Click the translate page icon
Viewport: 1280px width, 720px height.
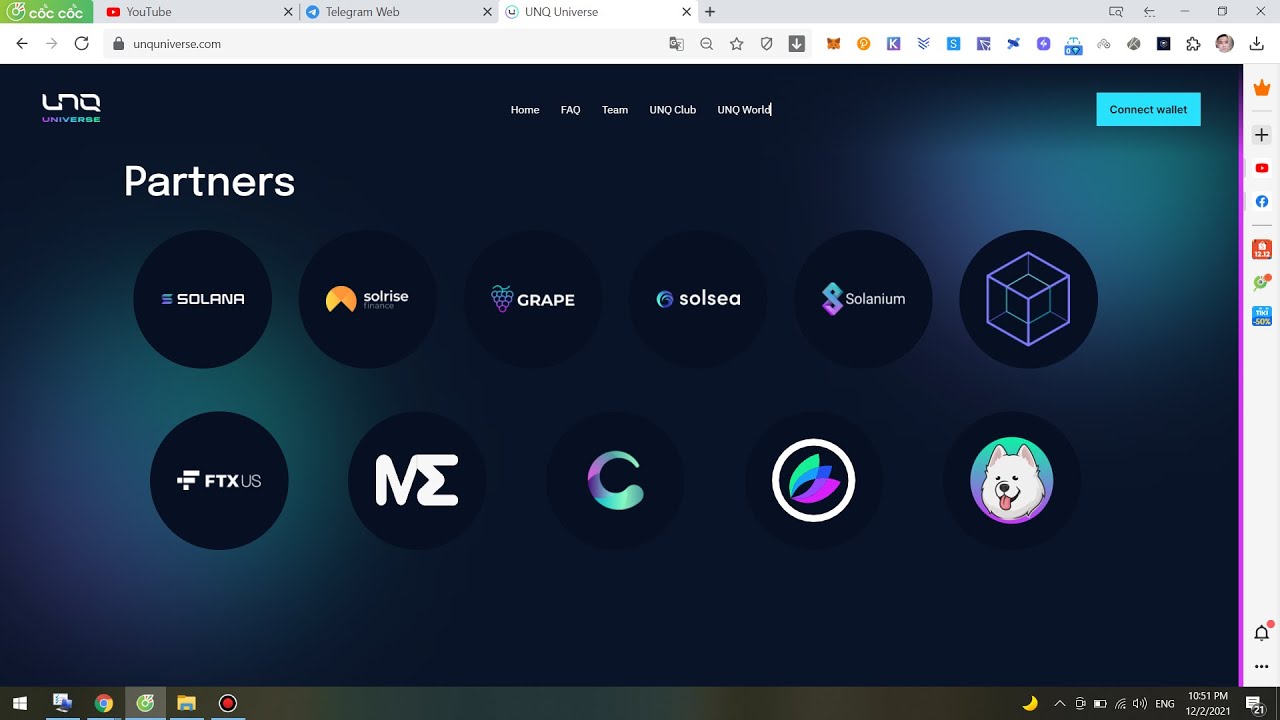677,44
